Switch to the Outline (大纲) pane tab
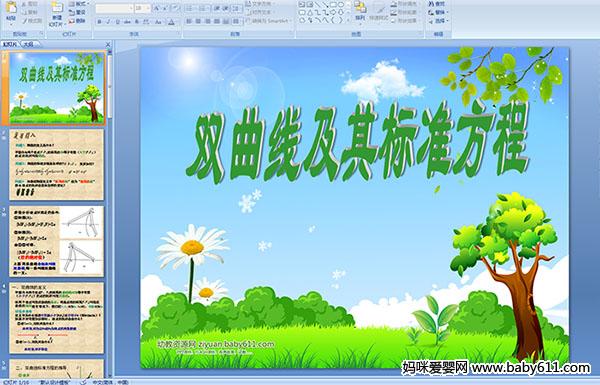The width and height of the screenshot is (600, 385). pyautogui.click(x=28, y=44)
